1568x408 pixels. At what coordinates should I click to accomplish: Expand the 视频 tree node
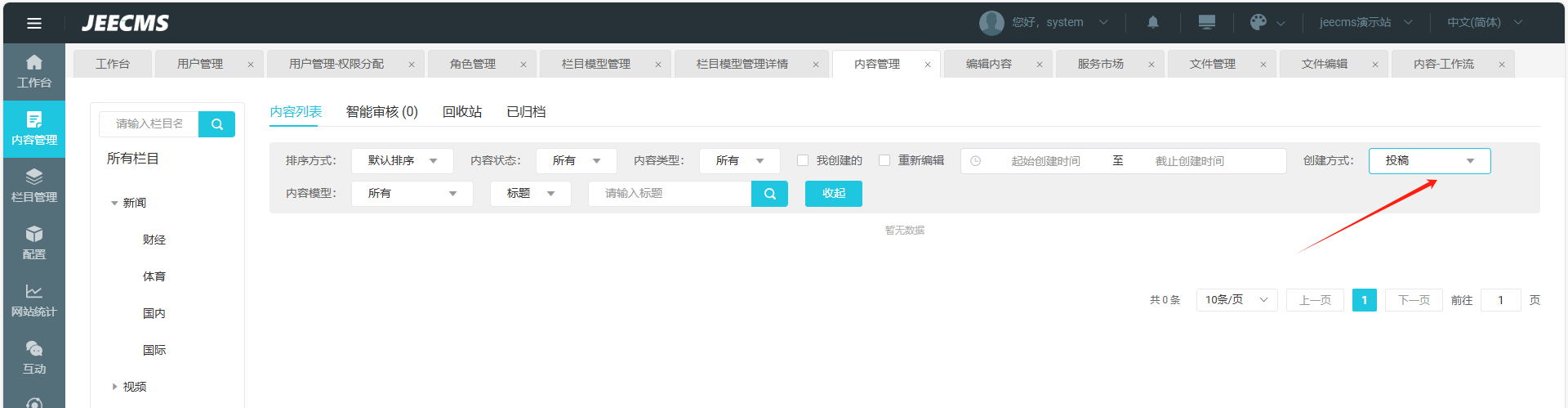coord(114,387)
